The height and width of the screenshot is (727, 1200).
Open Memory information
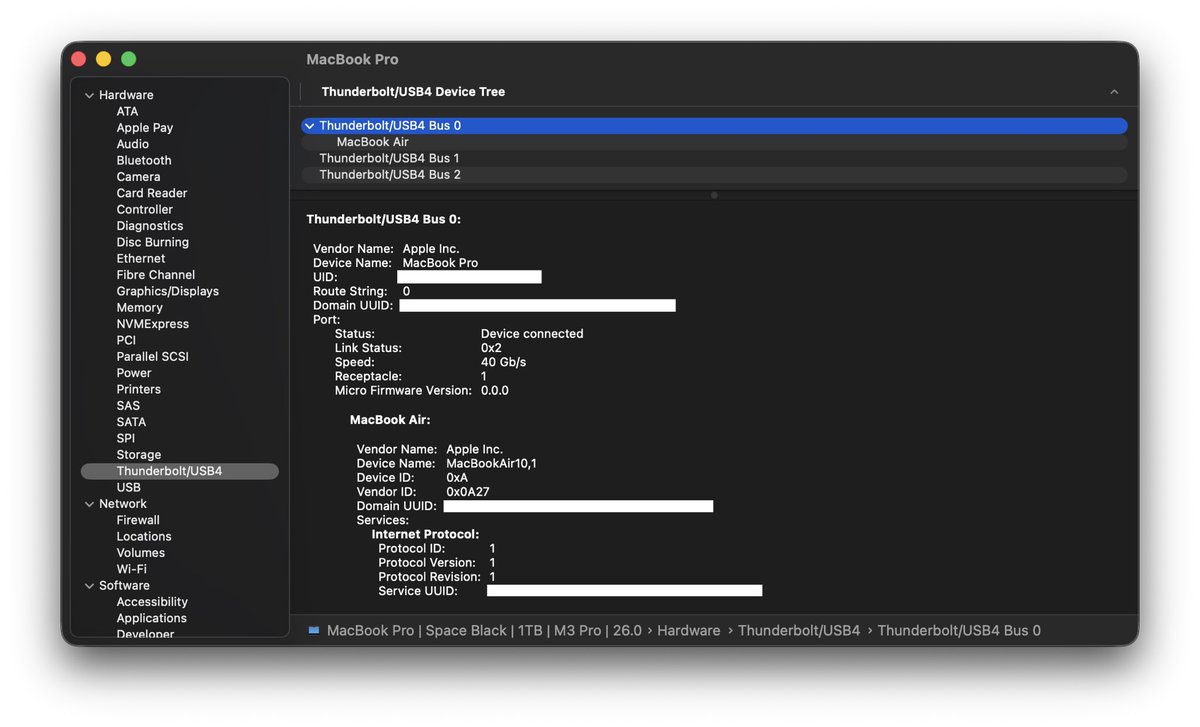140,308
